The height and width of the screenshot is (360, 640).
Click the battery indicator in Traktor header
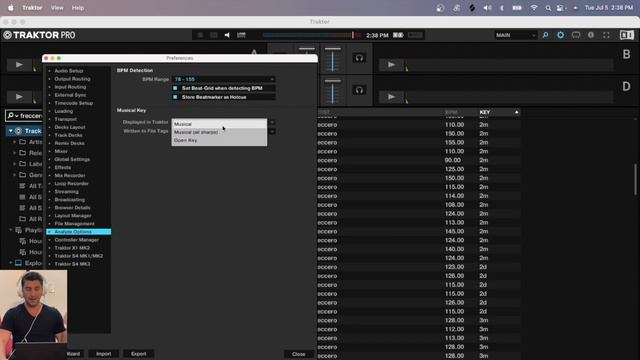[x=398, y=35]
